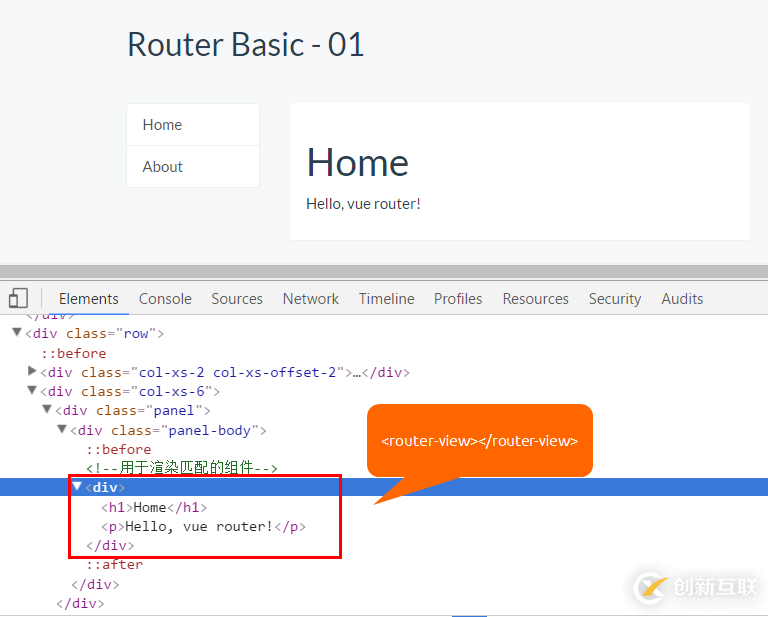This screenshot has height=617, width=768.
Task: Click the About link in the sidebar list
Action: 193,166
